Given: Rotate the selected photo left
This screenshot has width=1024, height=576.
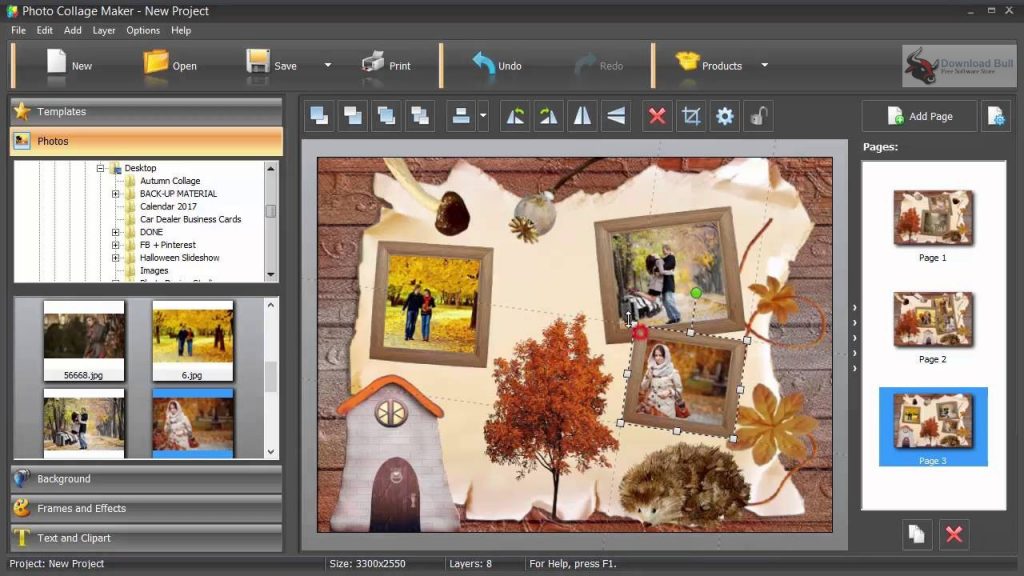Looking at the screenshot, I should pos(515,116).
